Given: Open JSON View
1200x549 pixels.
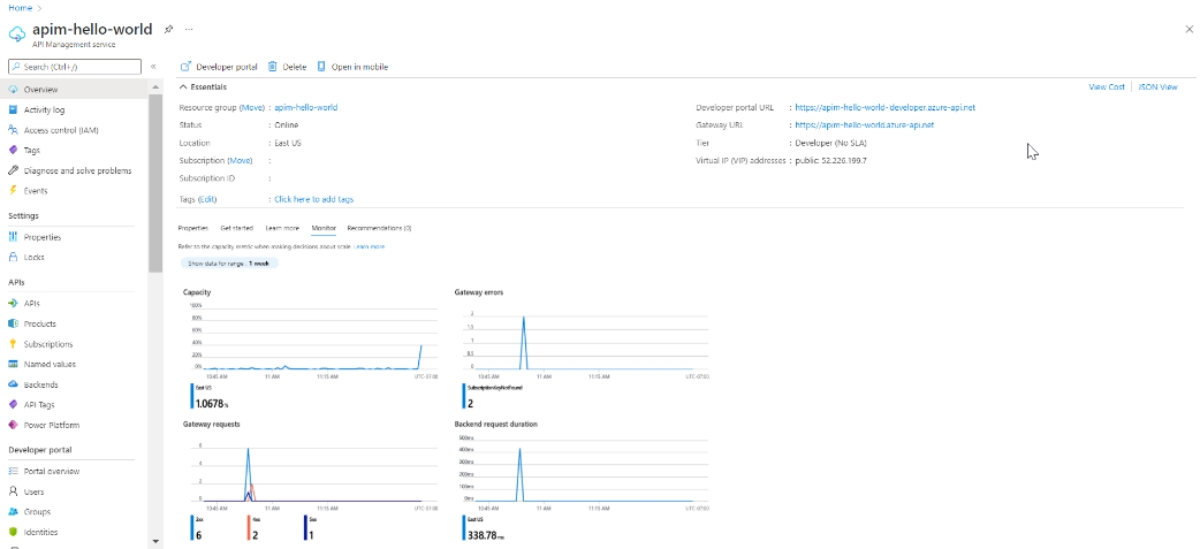Looking at the screenshot, I should pos(1158,87).
